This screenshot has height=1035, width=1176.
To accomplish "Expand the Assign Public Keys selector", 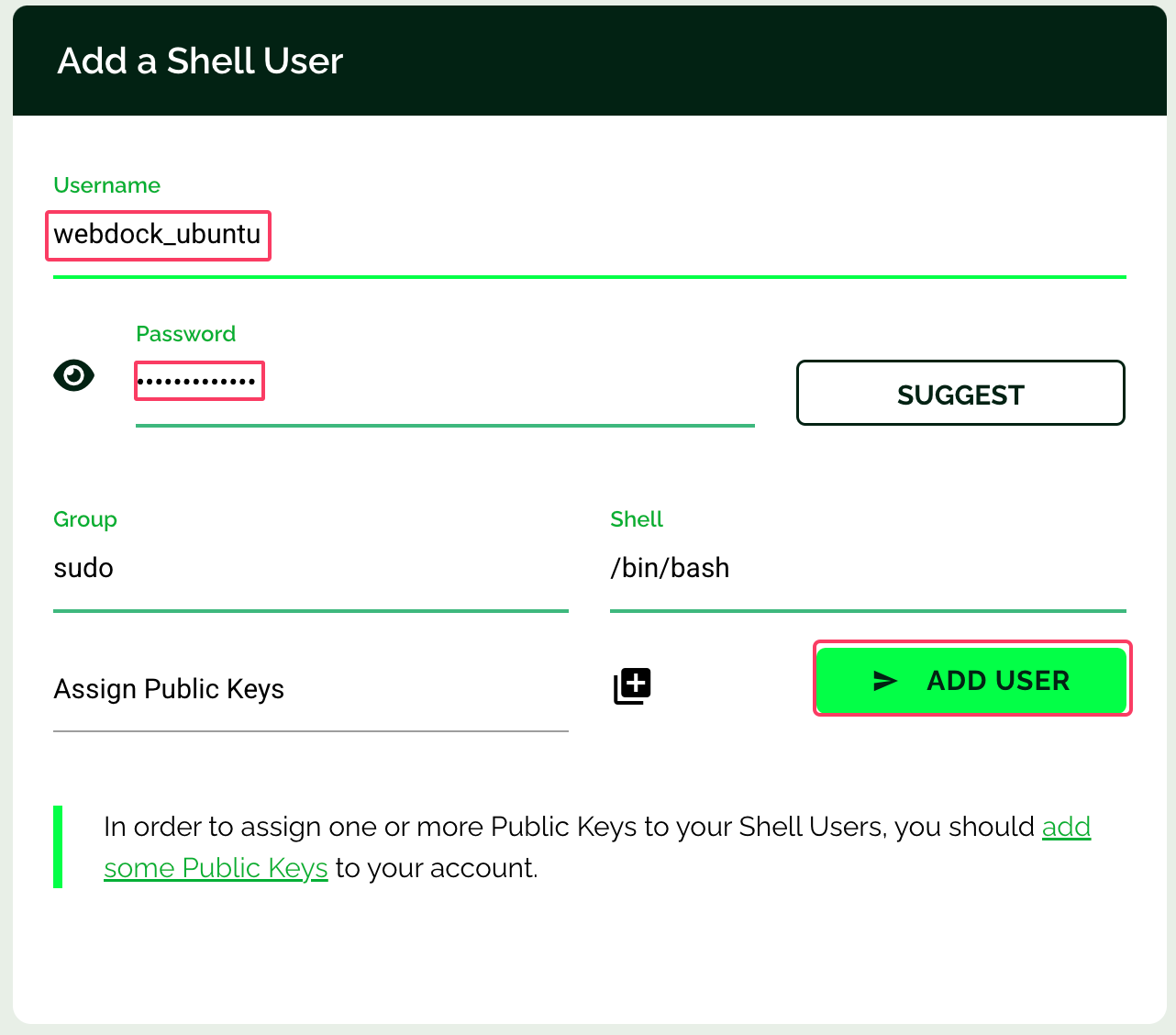I will pos(310,690).
